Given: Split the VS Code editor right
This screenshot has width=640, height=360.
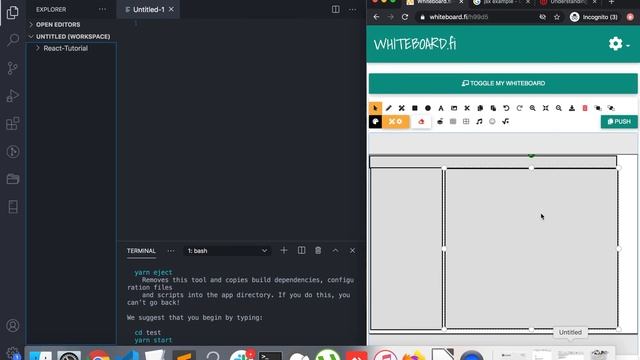Looking at the screenshot, I should [336, 9].
